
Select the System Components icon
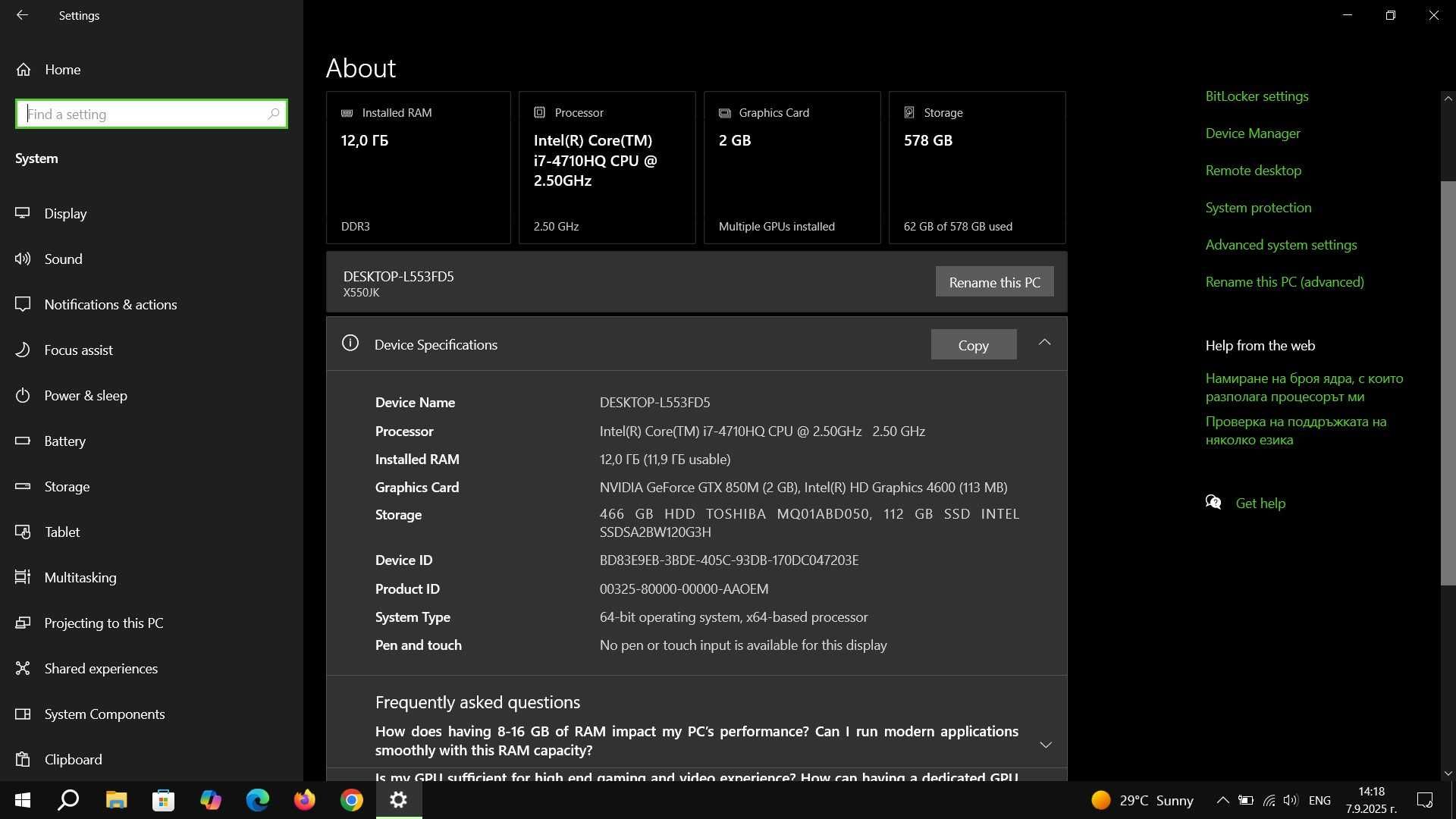click(23, 714)
